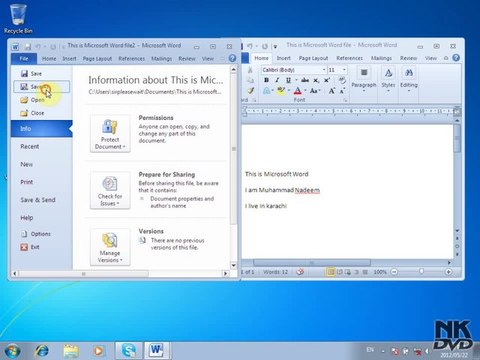Click Format Painter brush in right window

(251, 90)
